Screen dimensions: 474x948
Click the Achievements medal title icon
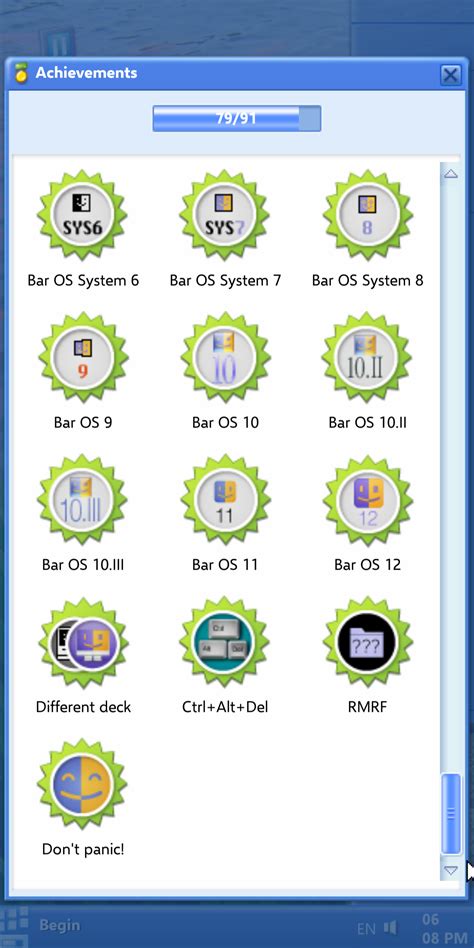pyautogui.click(x=22, y=73)
